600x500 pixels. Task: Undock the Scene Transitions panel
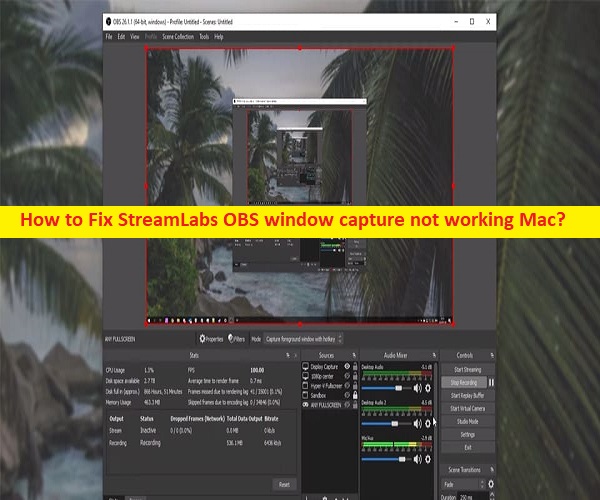point(492,469)
